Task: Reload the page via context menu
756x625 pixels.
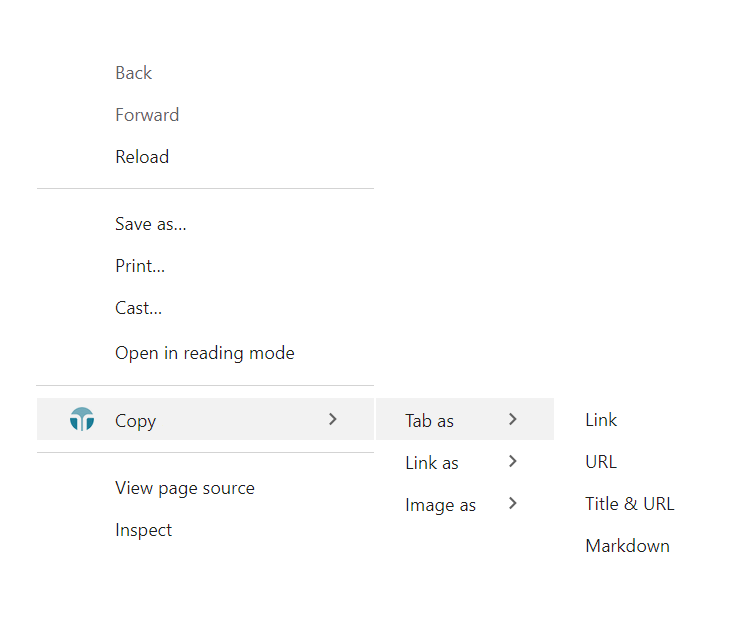Action: tap(142, 157)
